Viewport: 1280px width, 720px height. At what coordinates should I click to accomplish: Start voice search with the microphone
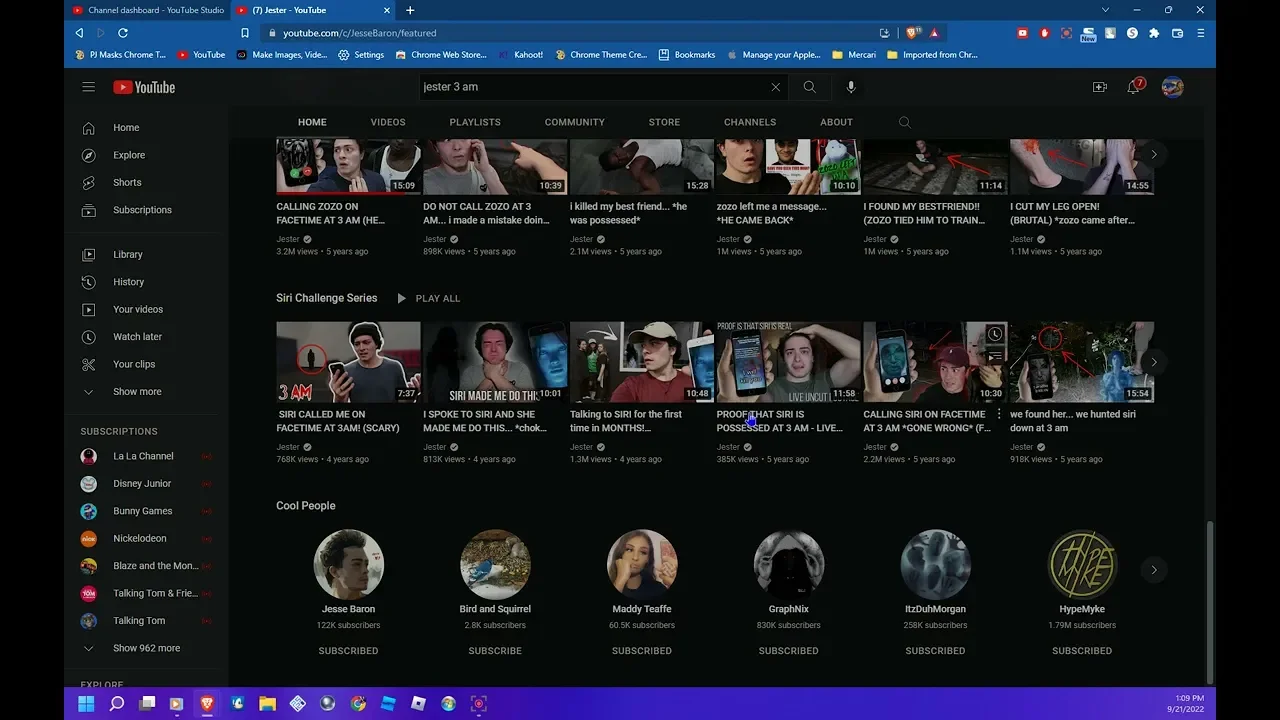(x=851, y=87)
